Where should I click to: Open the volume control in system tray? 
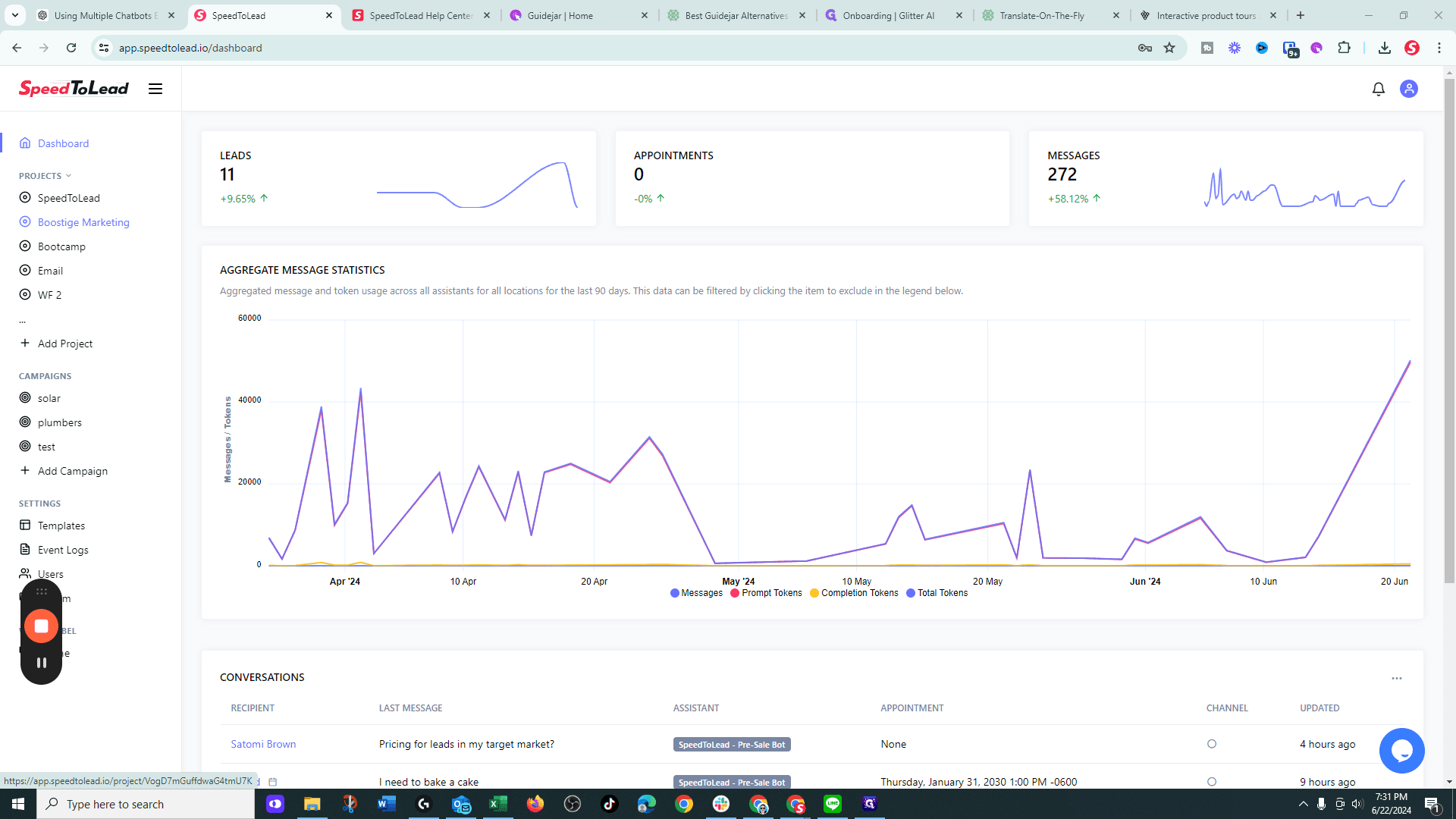1357,804
